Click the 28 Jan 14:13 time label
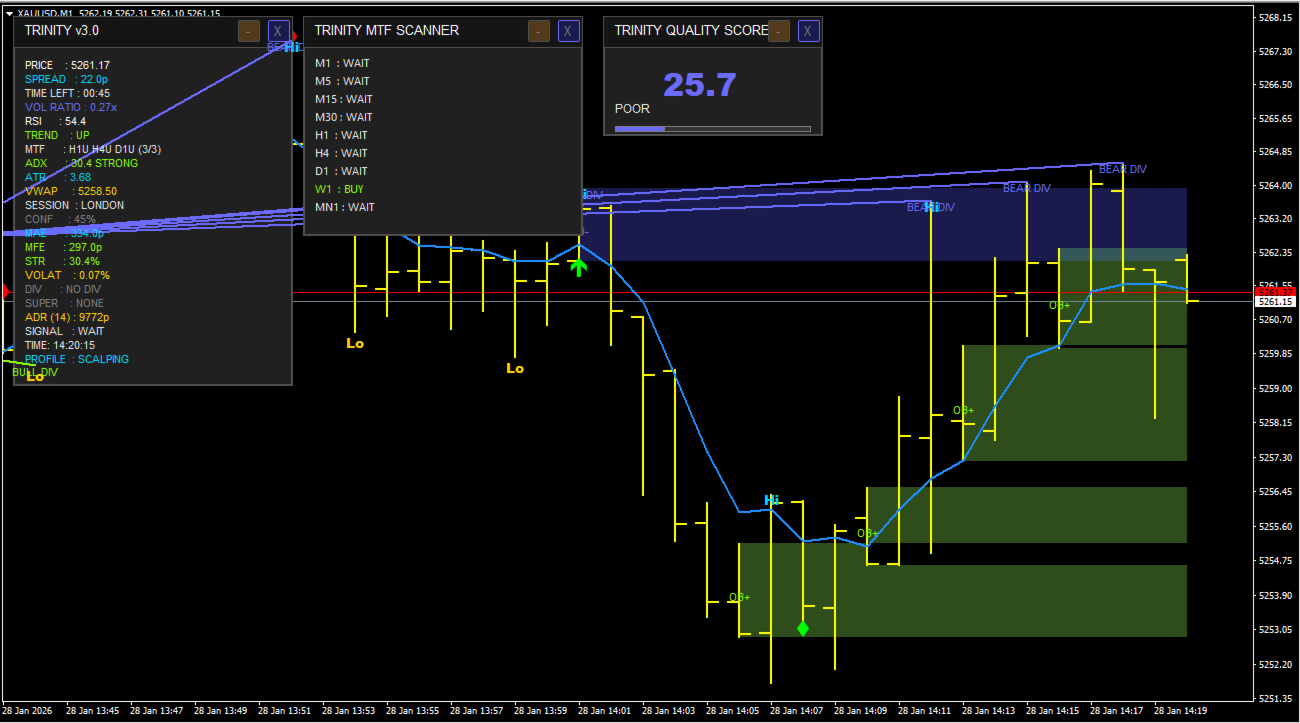The image size is (1300, 723). click(x=989, y=711)
